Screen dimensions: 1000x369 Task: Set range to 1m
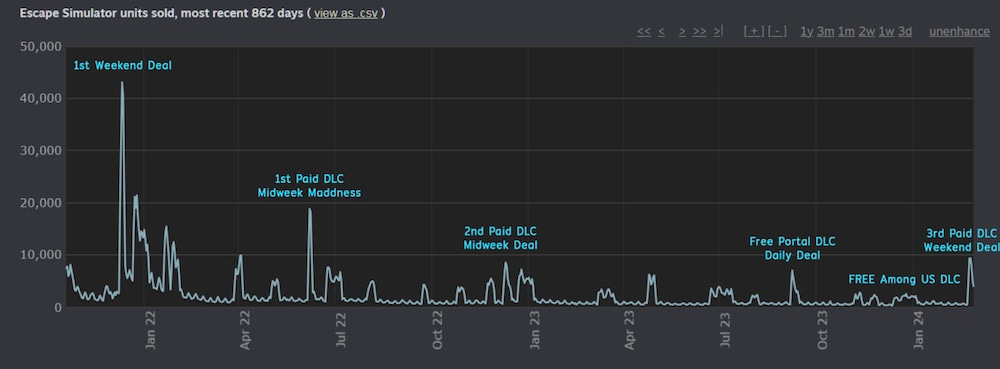point(846,31)
